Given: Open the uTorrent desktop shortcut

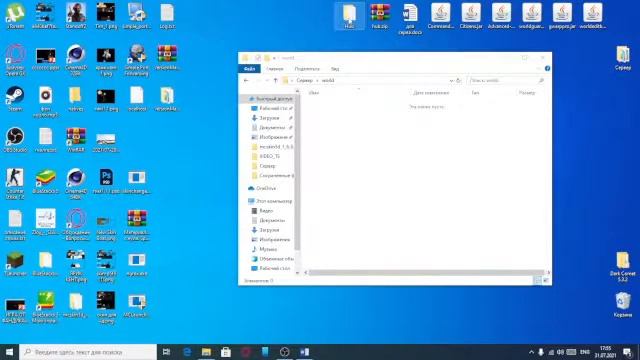Looking at the screenshot, I should click(x=15, y=16).
